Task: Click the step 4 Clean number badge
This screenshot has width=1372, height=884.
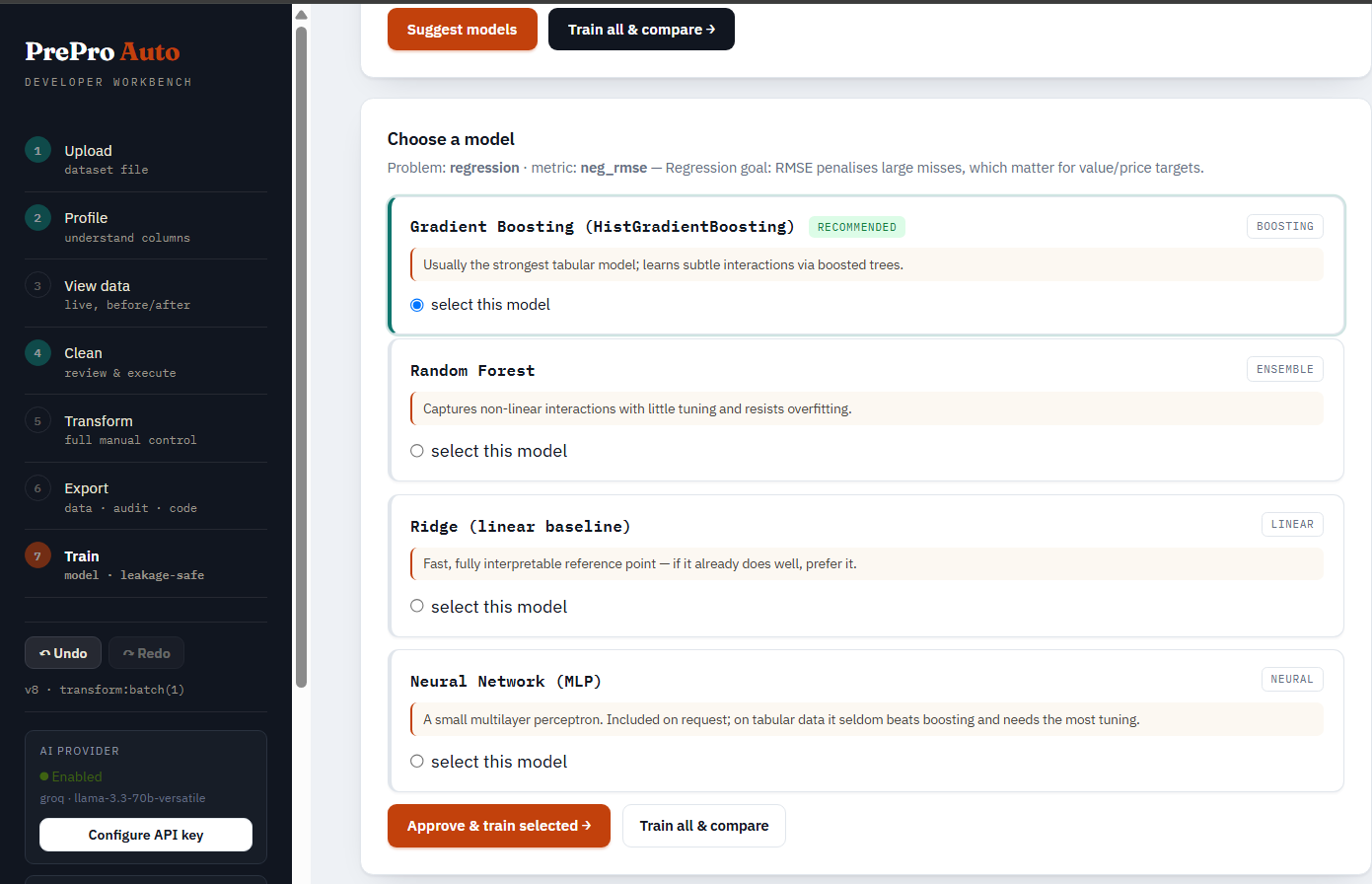Action: (37, 353)
